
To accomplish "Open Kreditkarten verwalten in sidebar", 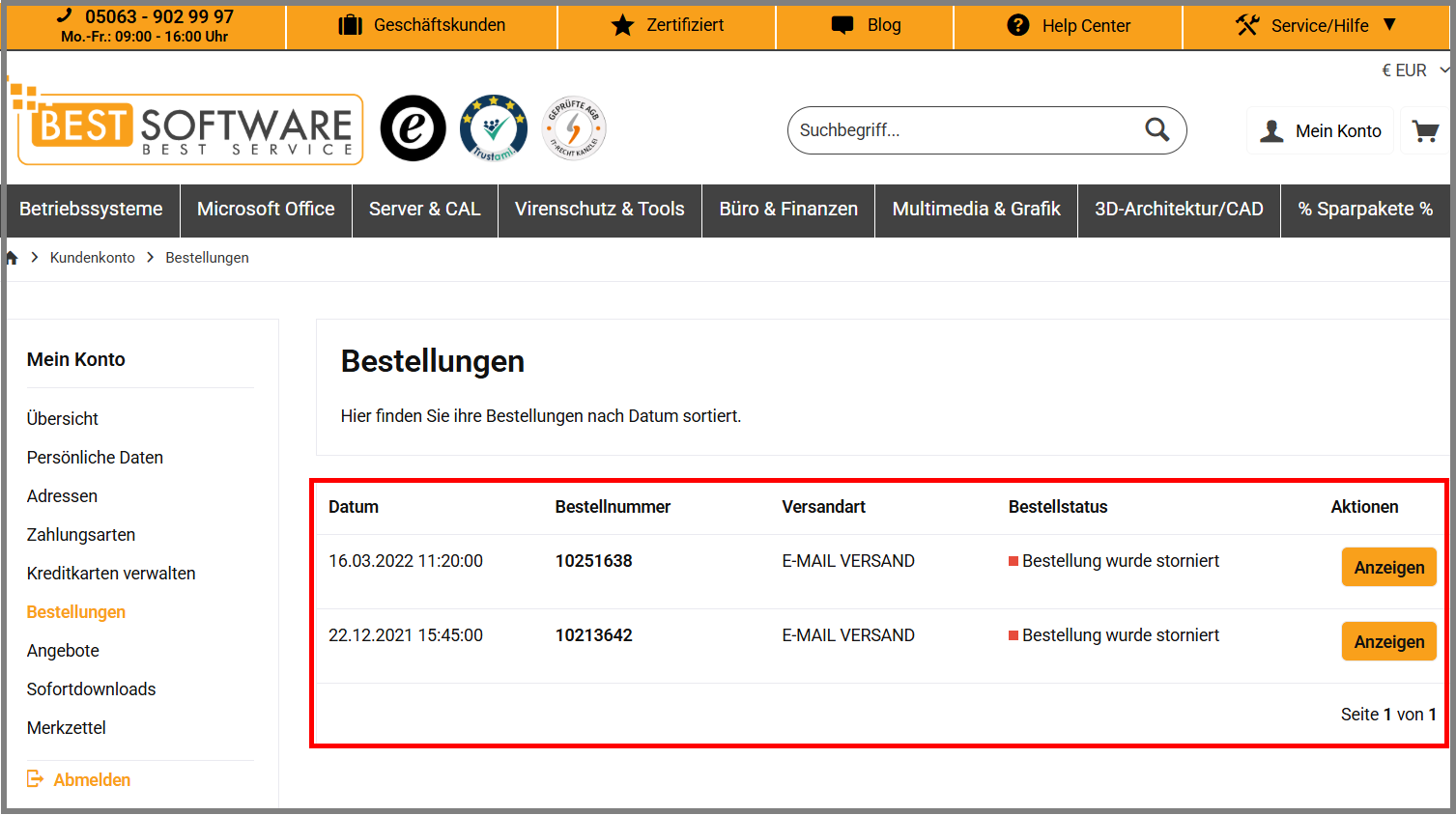I will click(111, 574).
